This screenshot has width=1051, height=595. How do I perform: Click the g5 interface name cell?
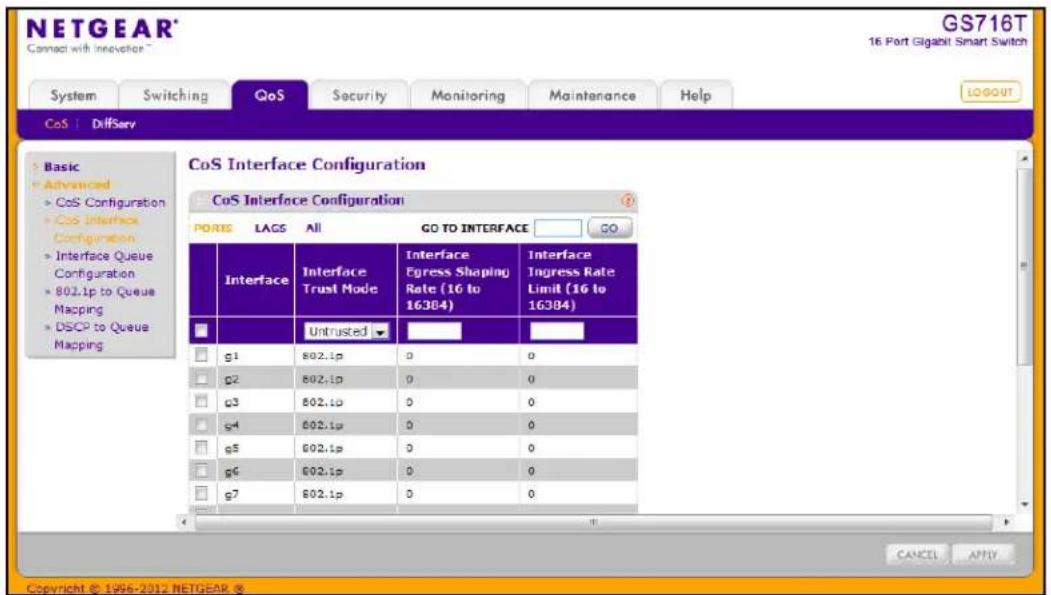point(255,448)
